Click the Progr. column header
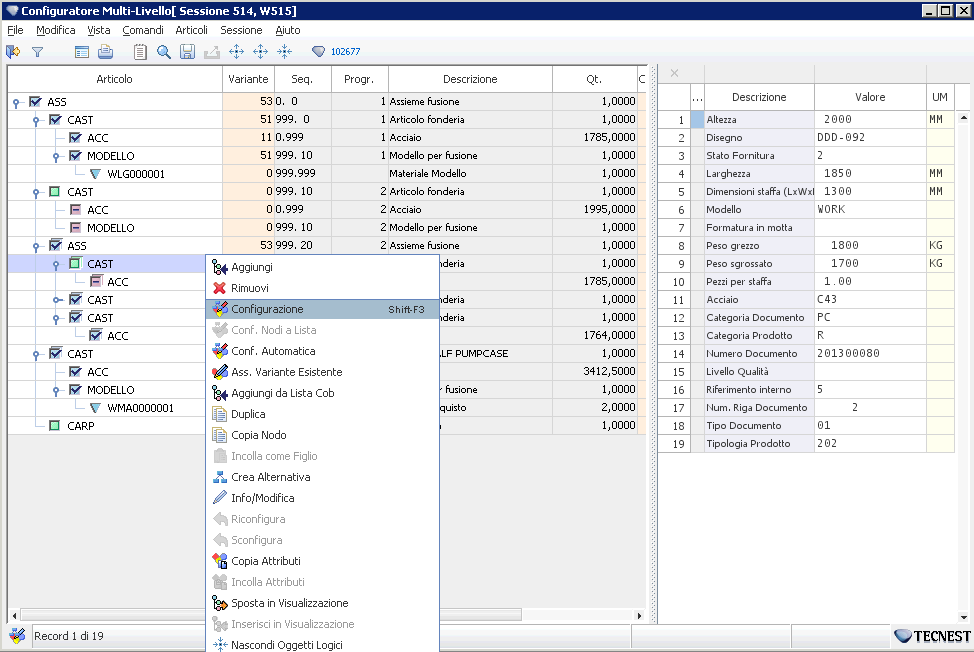Image resolution: width=974 pixels, height=652 pixels. [x=359, y=79]
